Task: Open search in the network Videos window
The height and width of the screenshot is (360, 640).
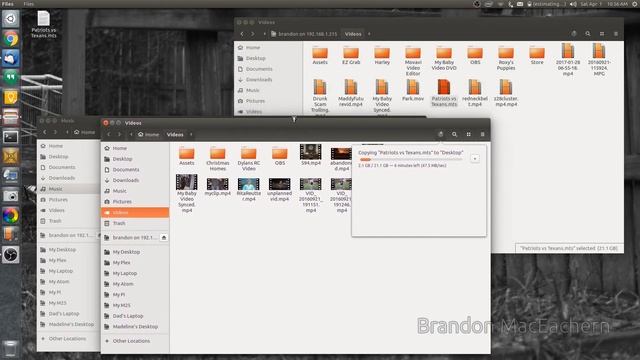Action: (x=588, y=34)
